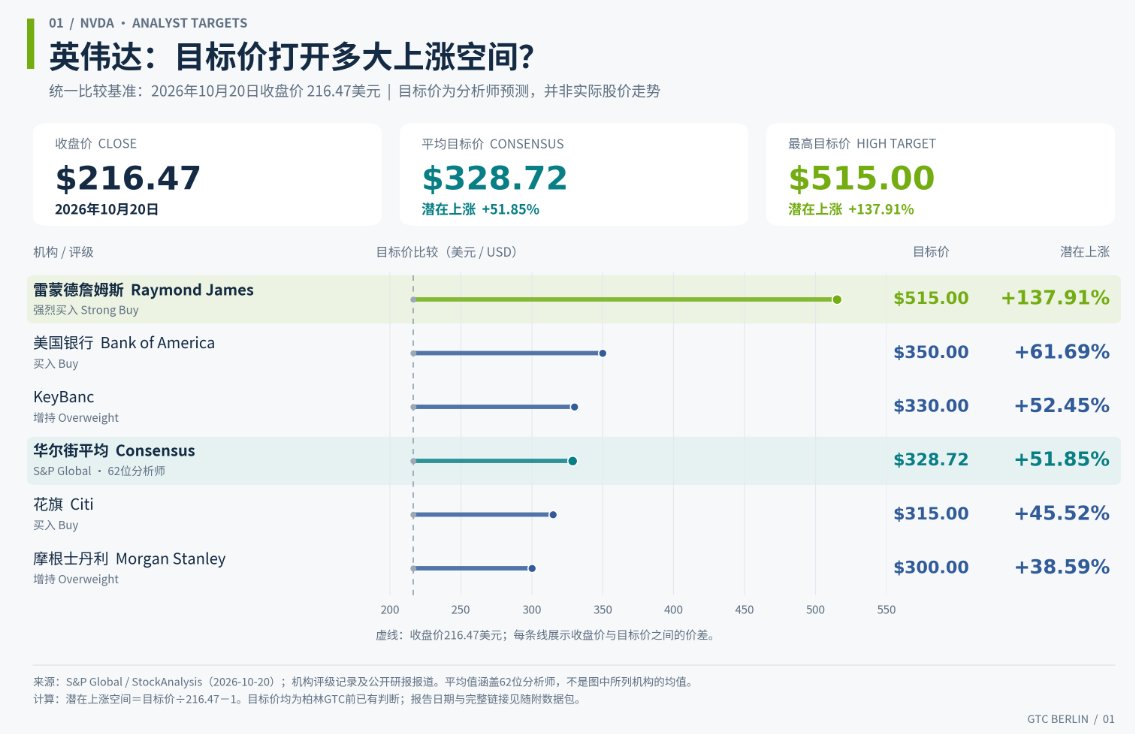
Task: Click the +137.91% upside in the Raymond James row
Action: [1055, 298]
